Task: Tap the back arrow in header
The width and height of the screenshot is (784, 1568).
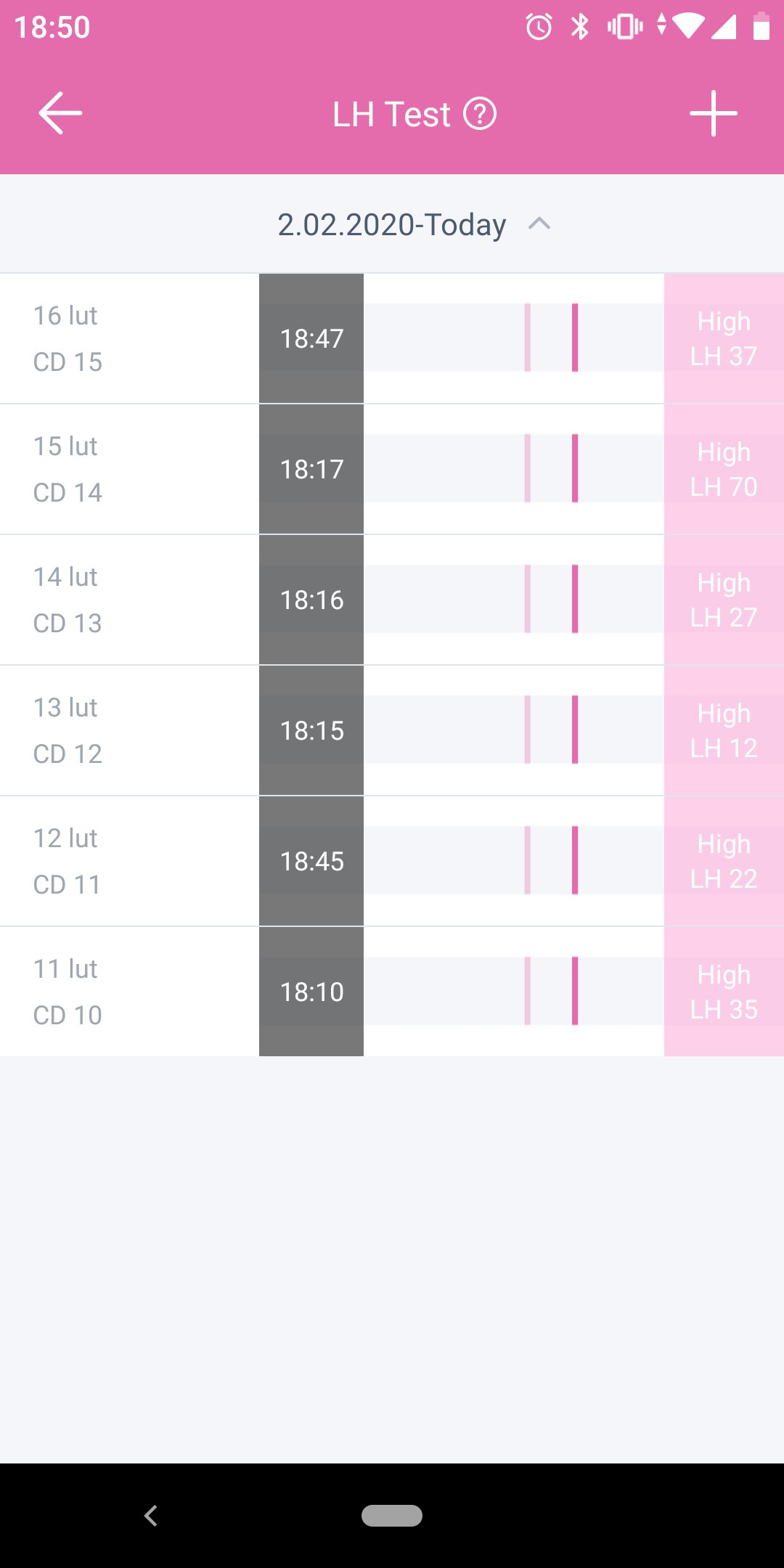Action: click(x=60, y=113)
